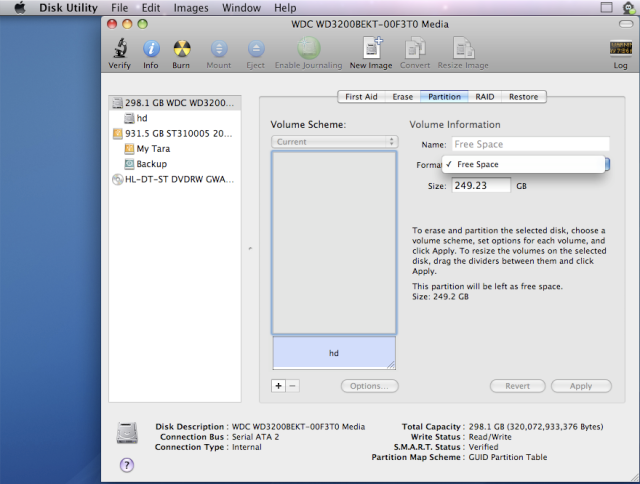The width and height of the screenshot is (640, 484).
Task: Click the Burn disc icon
Action: [182, 49]
